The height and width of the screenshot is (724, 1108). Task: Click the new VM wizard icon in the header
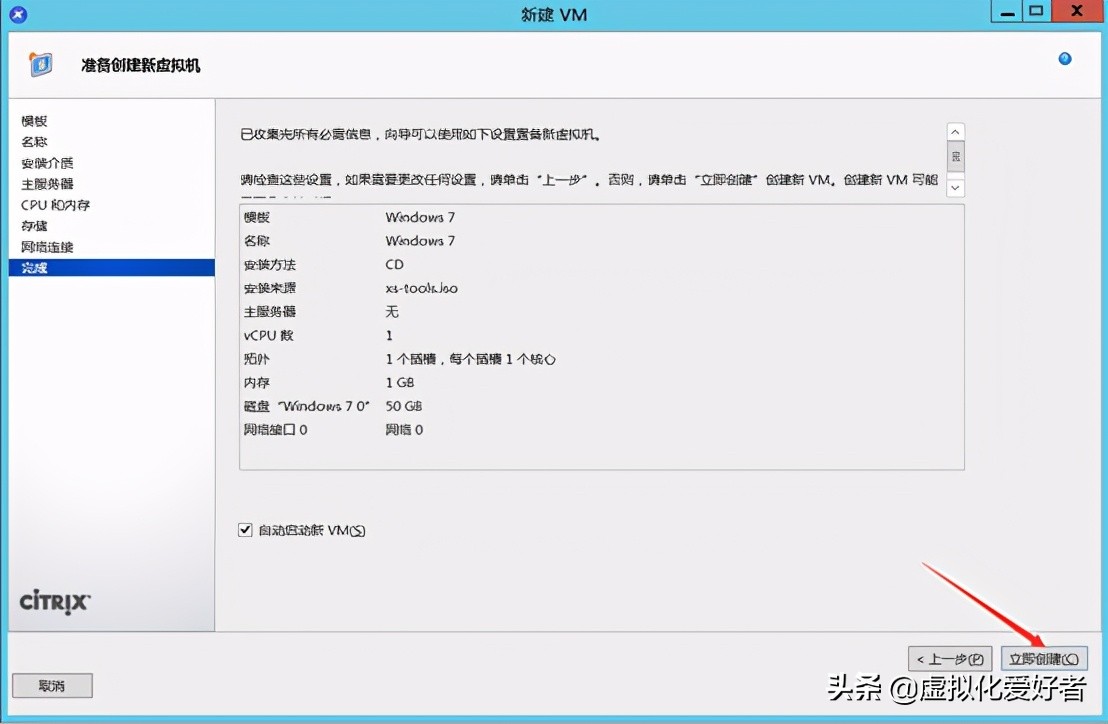pos(40,64)
